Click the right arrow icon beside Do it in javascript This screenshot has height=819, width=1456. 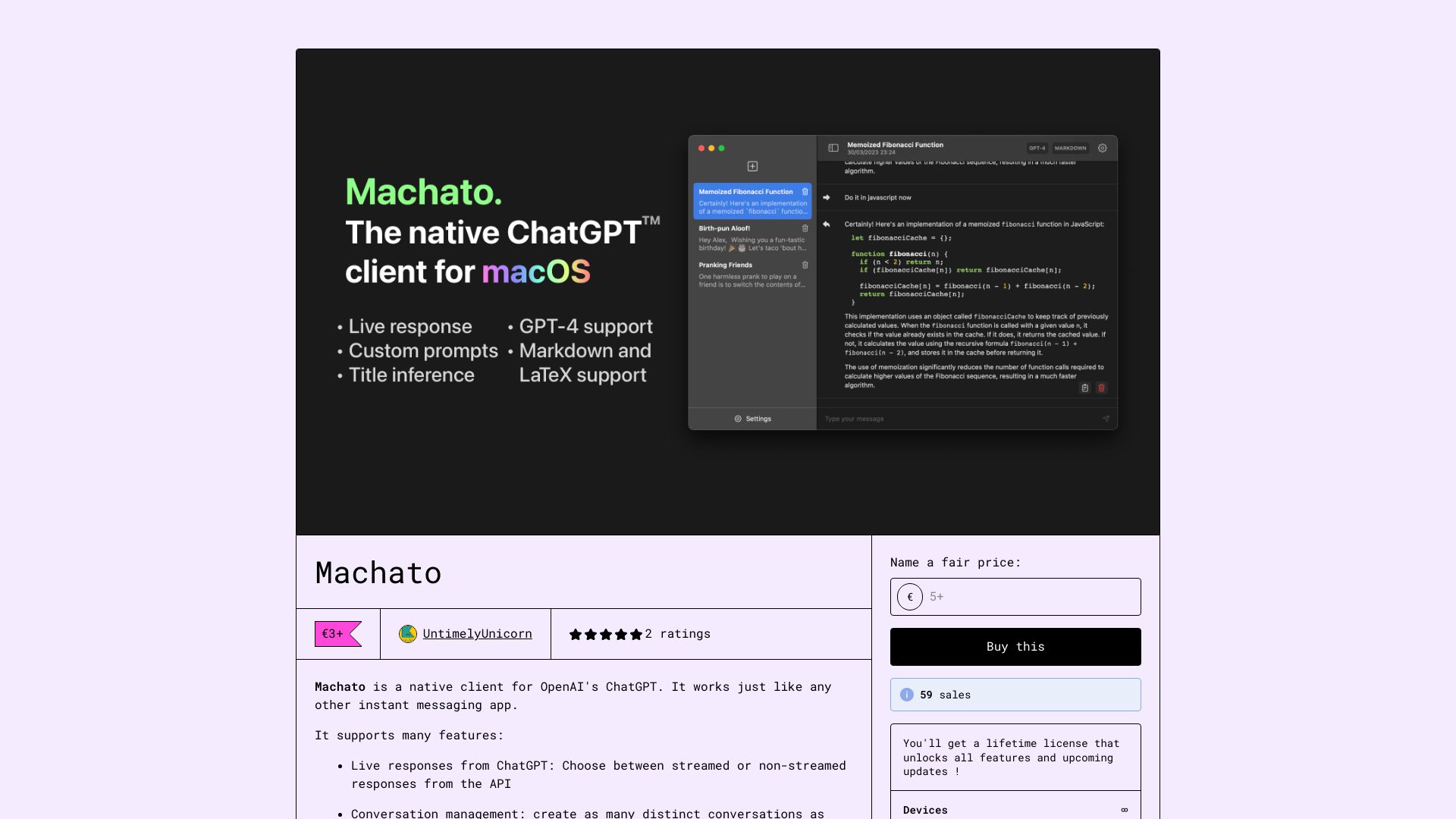(827, 197)
